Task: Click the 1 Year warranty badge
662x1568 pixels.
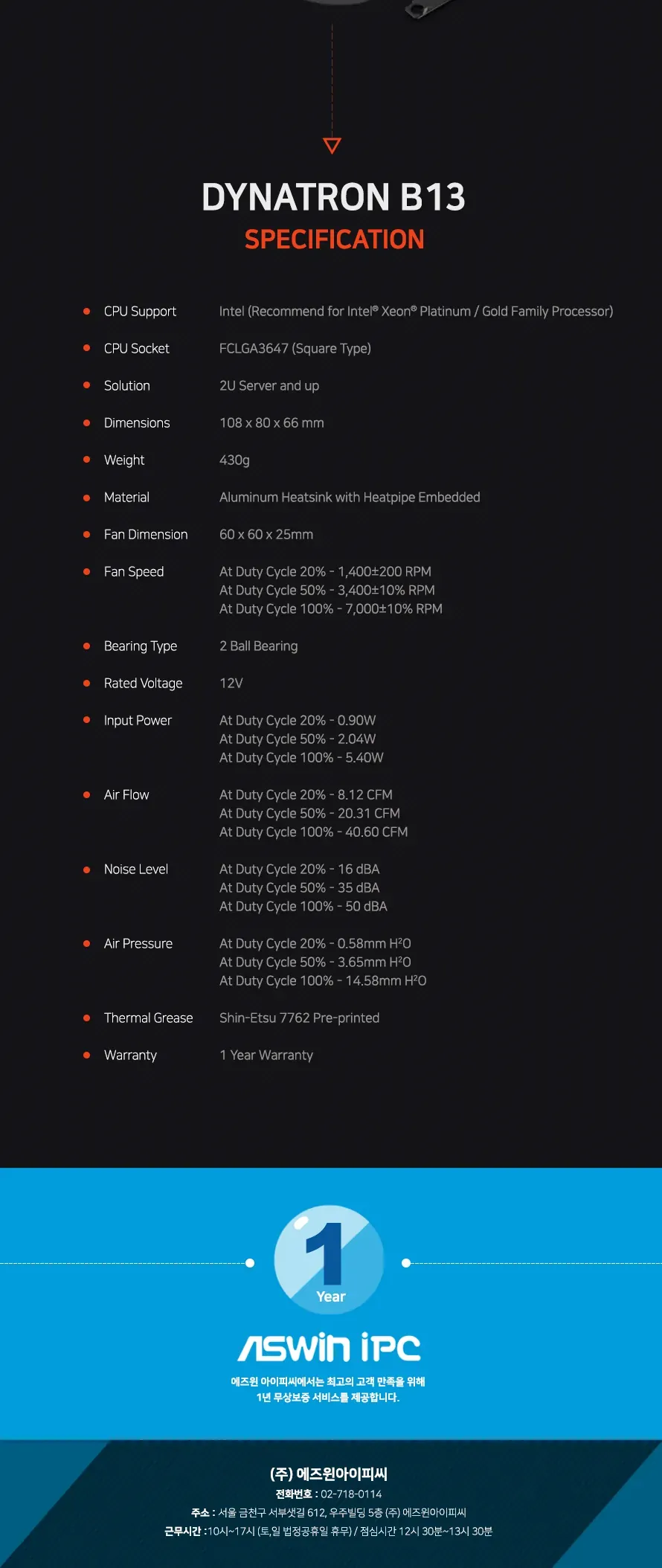Action: (329, 1259)
